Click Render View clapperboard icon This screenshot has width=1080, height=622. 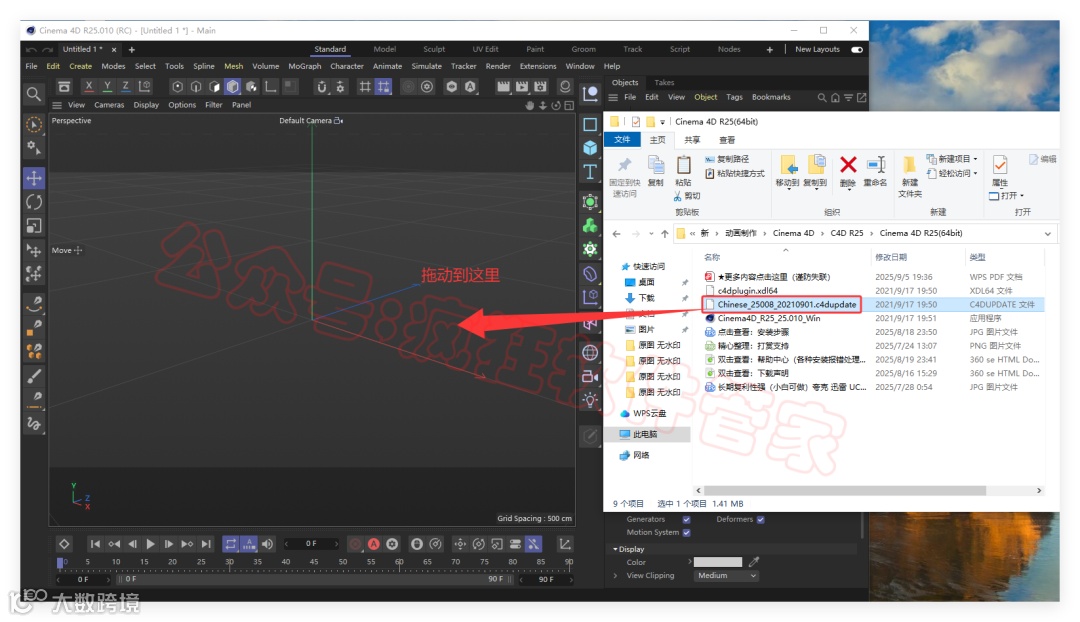click(x=503, y=86)
